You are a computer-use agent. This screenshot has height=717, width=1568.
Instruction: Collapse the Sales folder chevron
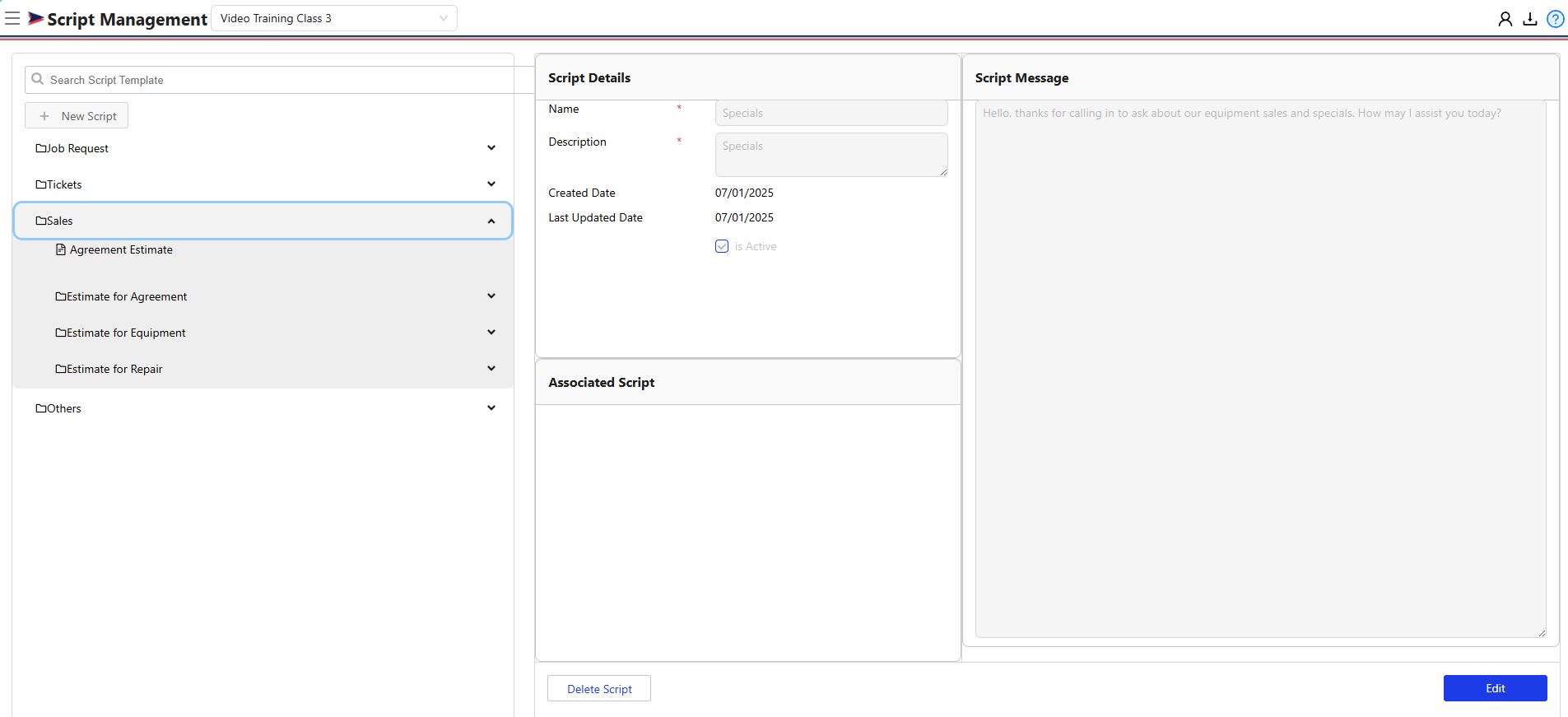[x=491, y=221]
